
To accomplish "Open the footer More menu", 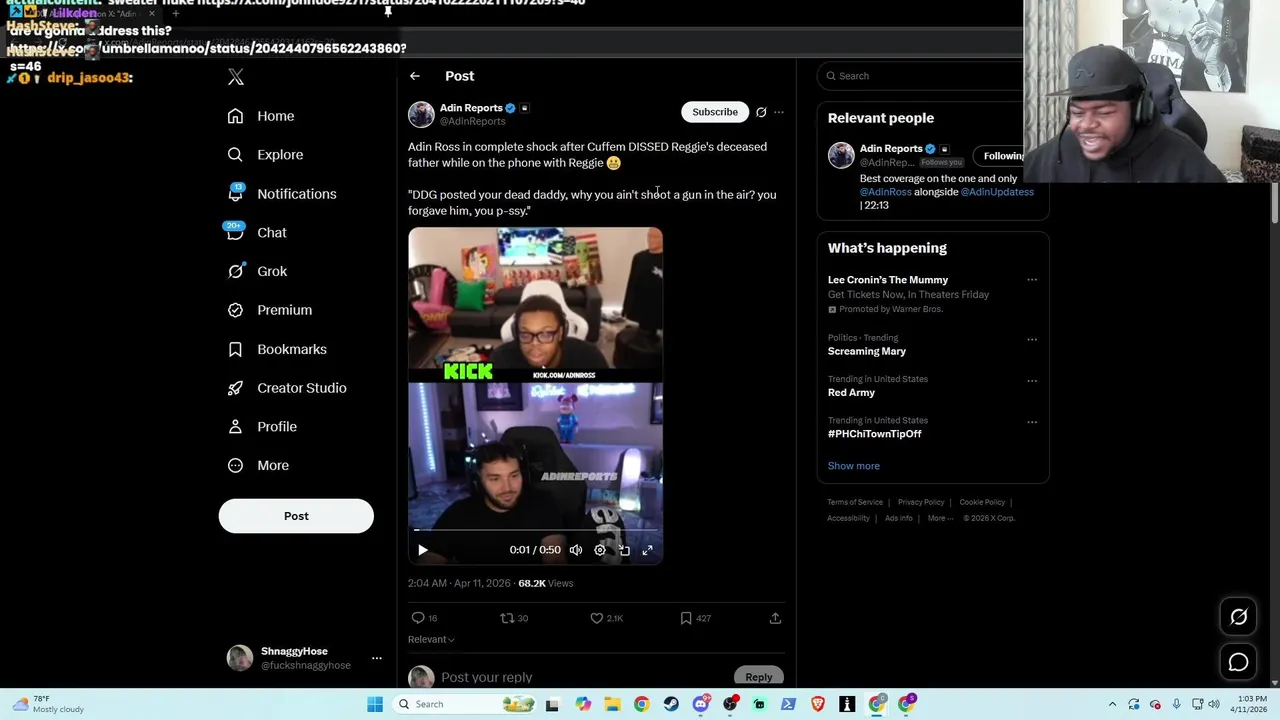I will click(940, 518).
